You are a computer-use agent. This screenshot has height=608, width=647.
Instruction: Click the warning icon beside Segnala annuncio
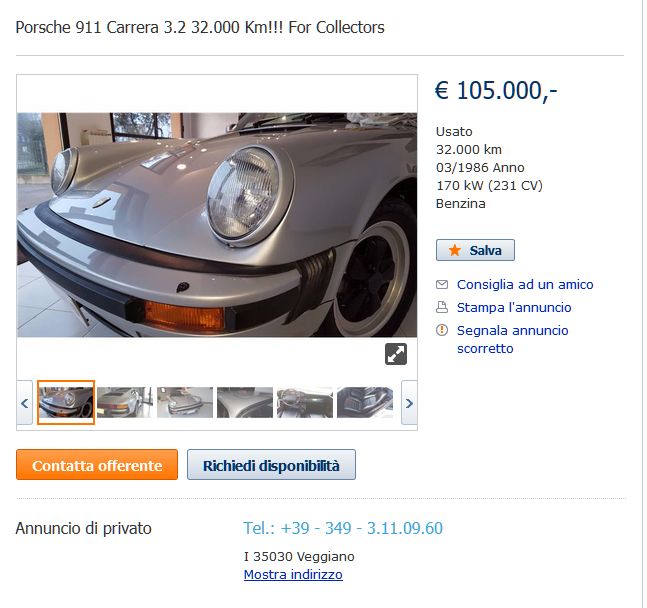pos(444,332)
